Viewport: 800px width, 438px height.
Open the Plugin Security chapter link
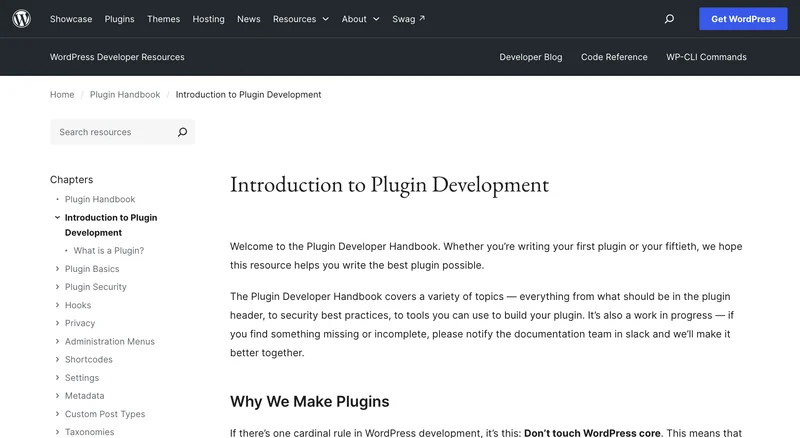(95, 287)
